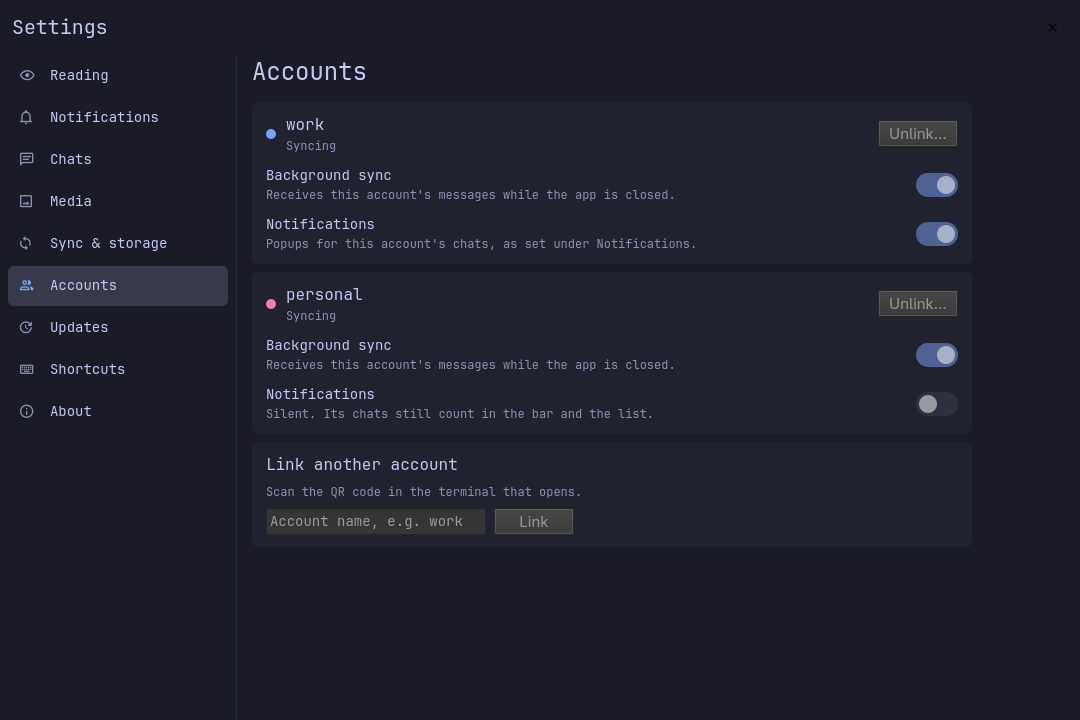Click the Syncing status under personal

(311, 316)
